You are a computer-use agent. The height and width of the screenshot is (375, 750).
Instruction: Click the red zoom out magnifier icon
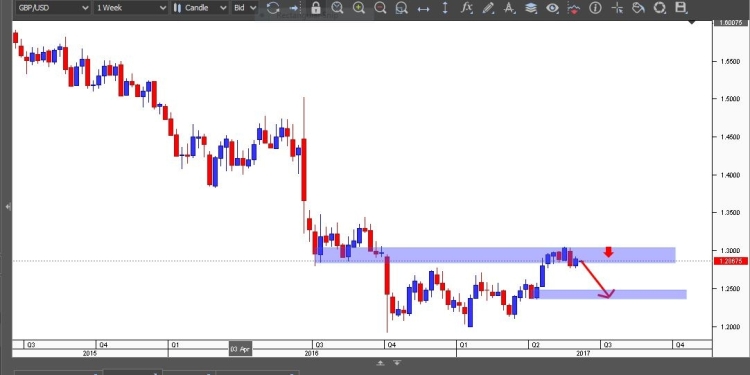(x=380, y=8)
